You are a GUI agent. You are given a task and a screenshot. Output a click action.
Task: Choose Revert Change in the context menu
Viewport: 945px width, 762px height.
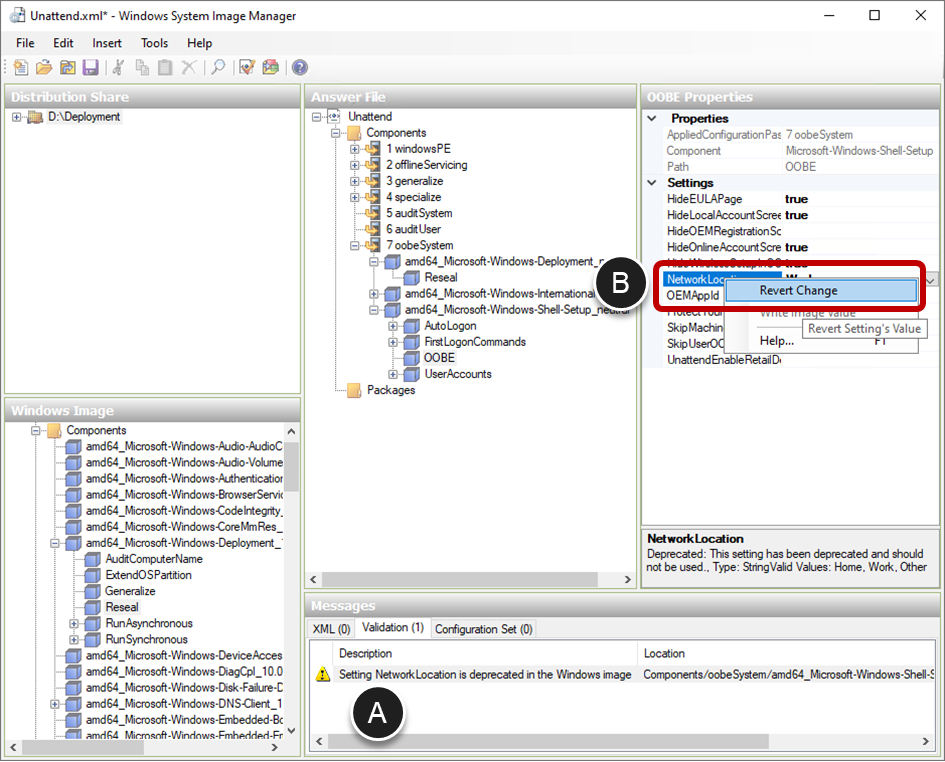click(798, 291)
